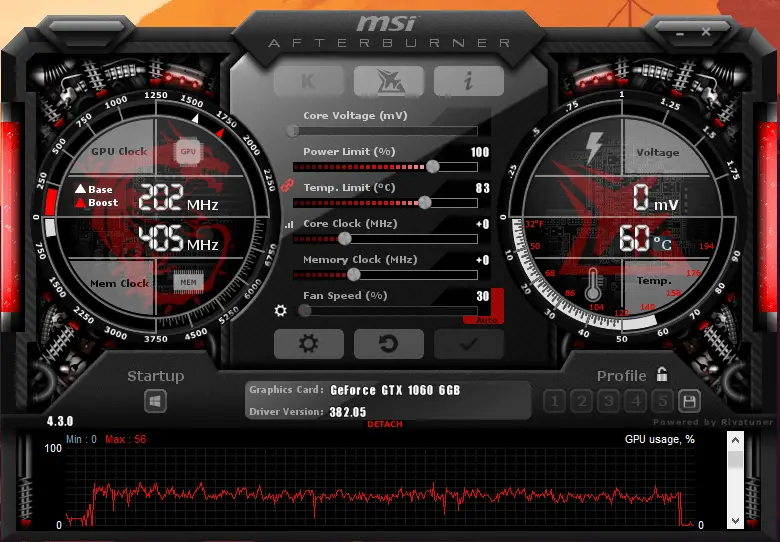Click the Max : 56 graph label
Viewport: 780px width, 542px height.
point(126,440)
